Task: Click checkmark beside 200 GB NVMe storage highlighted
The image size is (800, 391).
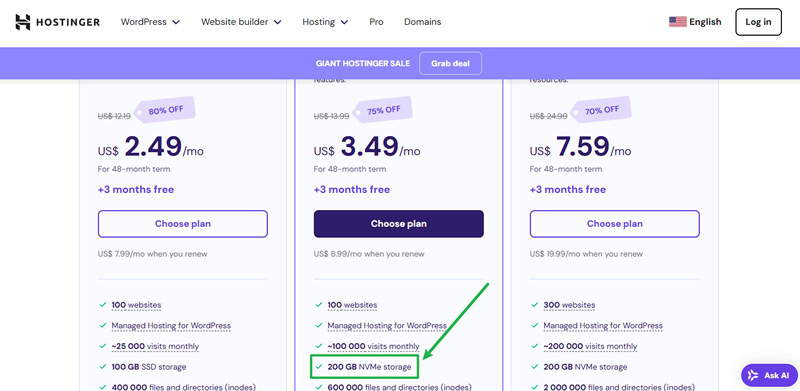Action: 319,366
